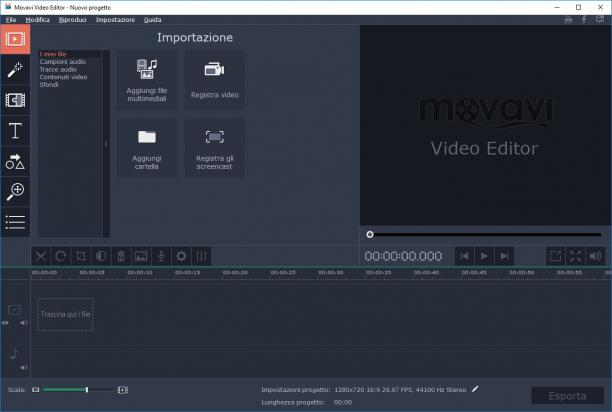This screenshot has height=412, width=612.
Task: Click the freeze frame image tool
Action: point(141,256)
